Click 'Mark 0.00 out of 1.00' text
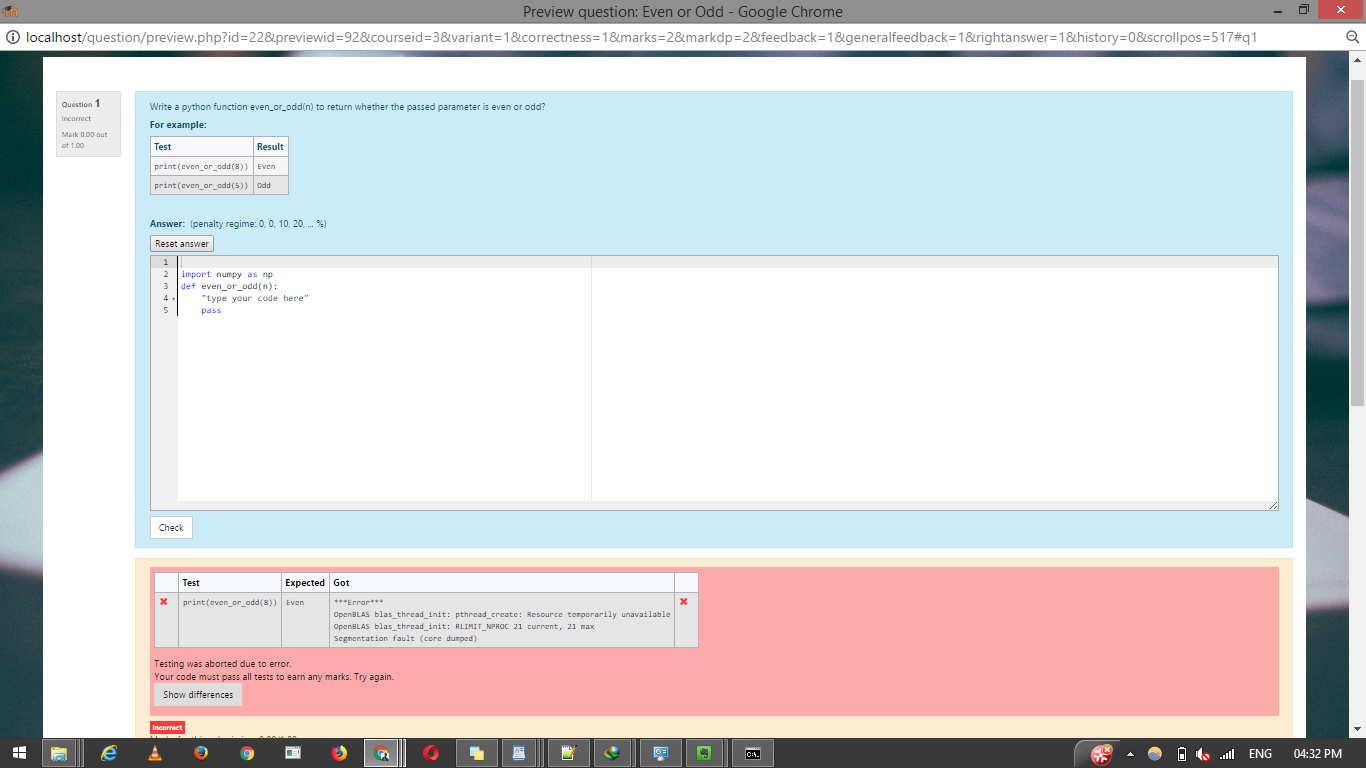The image size is (1366, 768). 84,140
